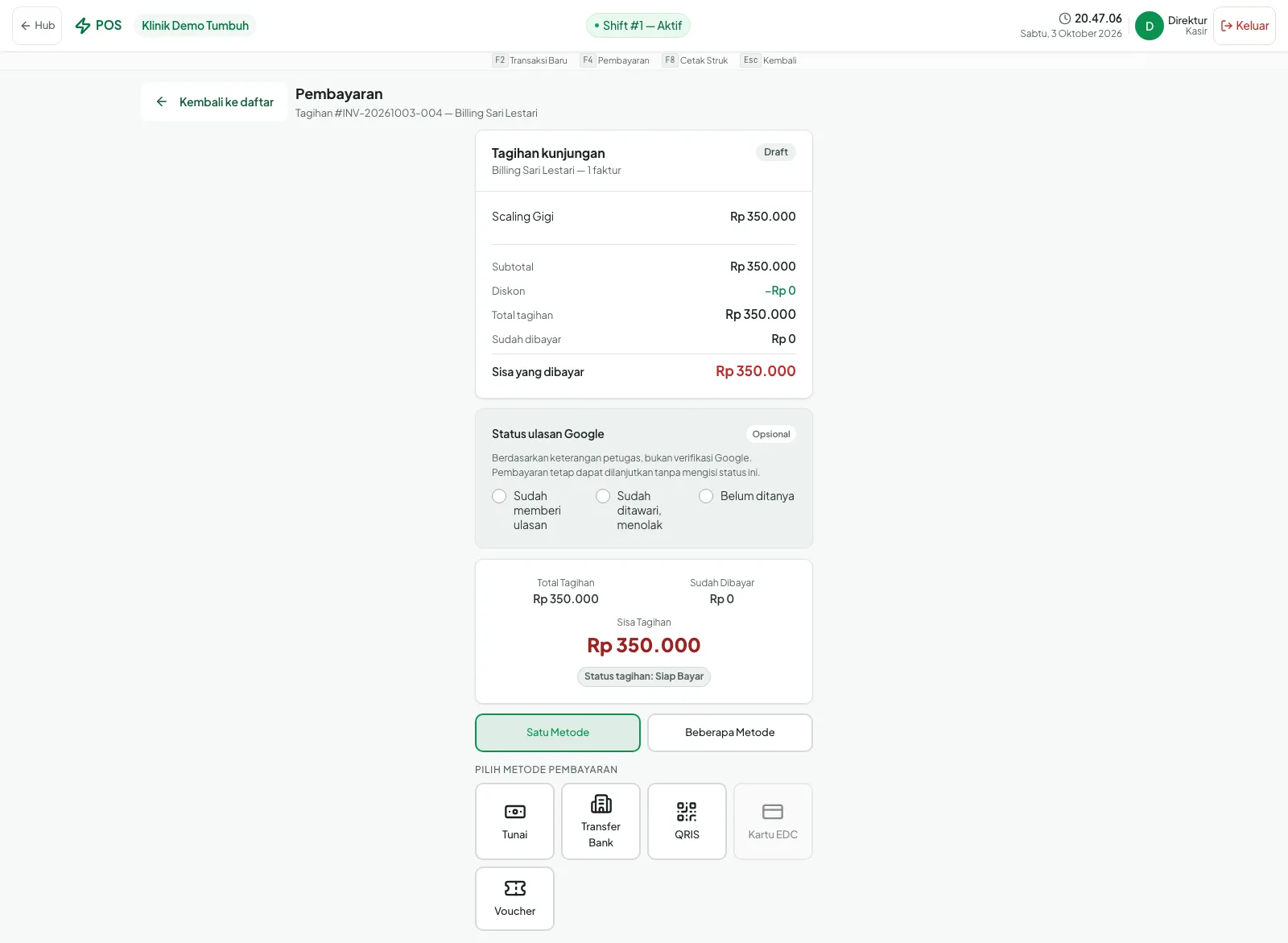This screenshot has height=943, width=1288.
Task: Click the 'Status ulasan Google' heading
Action: (547, 434)
